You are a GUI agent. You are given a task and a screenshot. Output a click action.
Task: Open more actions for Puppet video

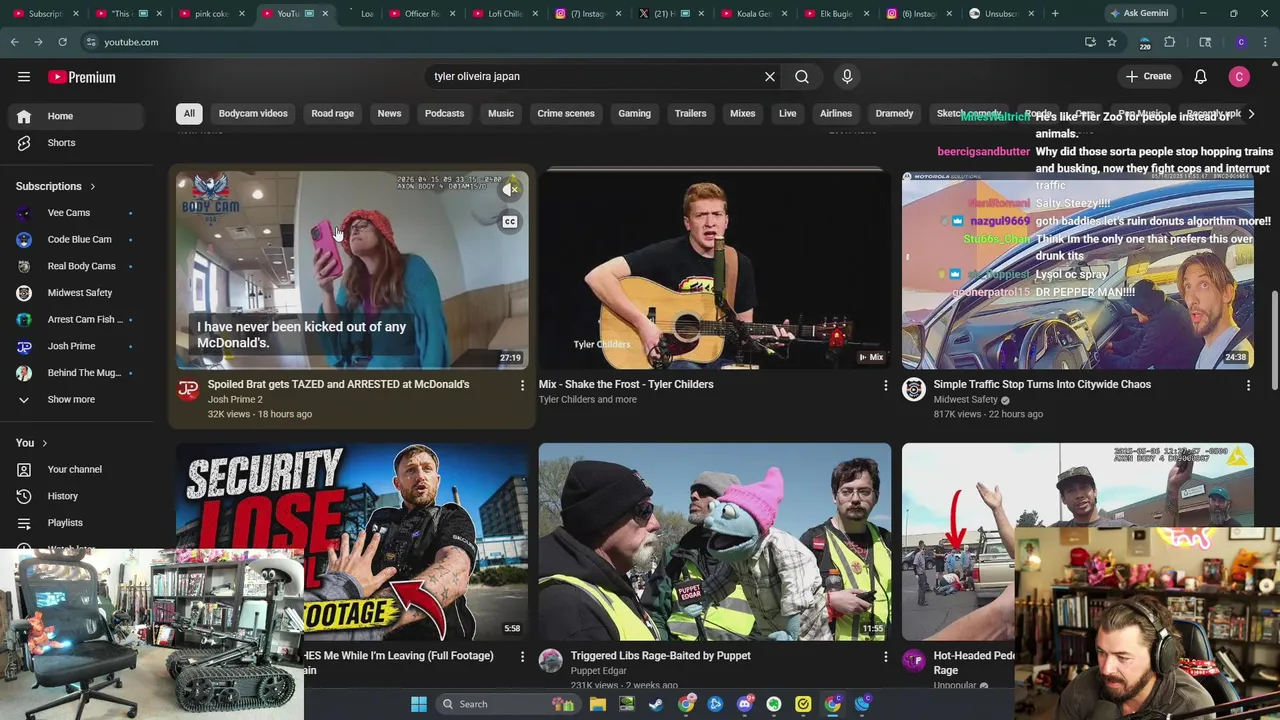(x=885, y=657)
